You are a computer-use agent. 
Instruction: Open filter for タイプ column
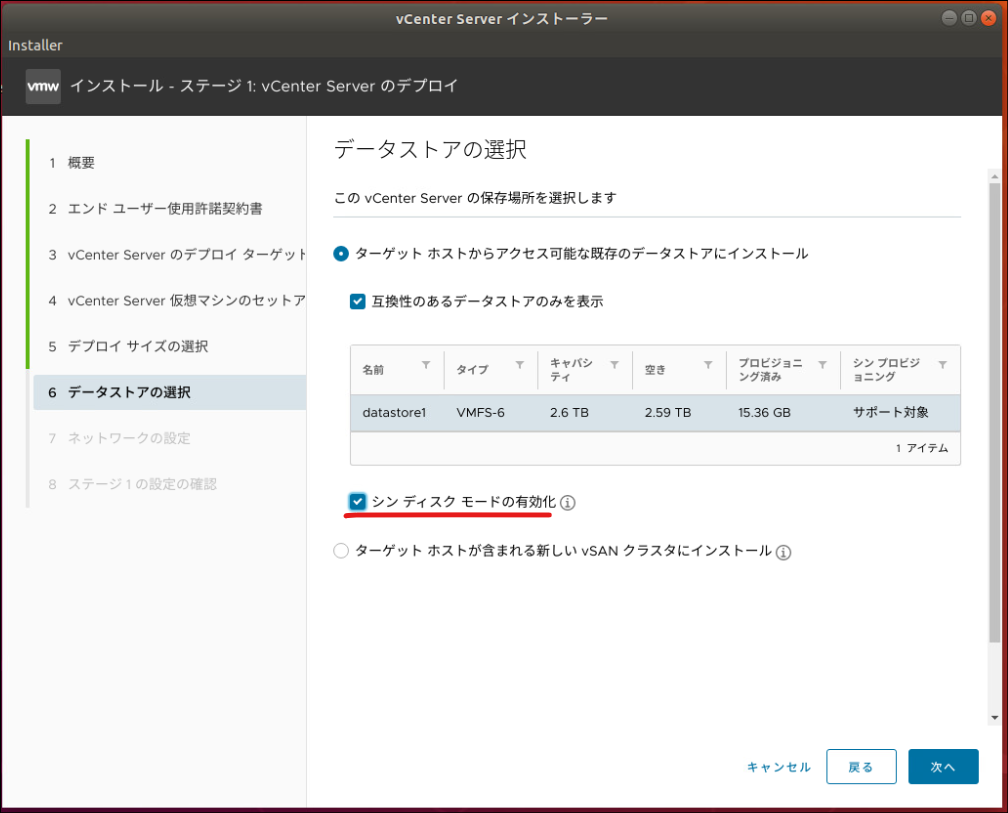[519, 365]
